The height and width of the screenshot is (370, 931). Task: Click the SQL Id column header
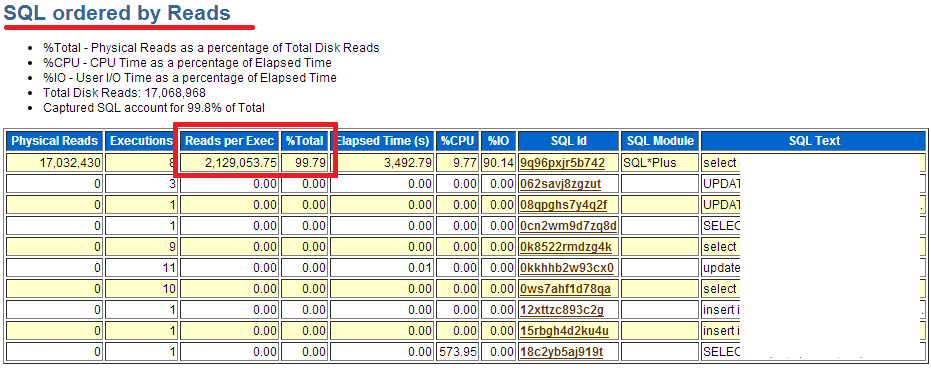(x=568, y=141)
